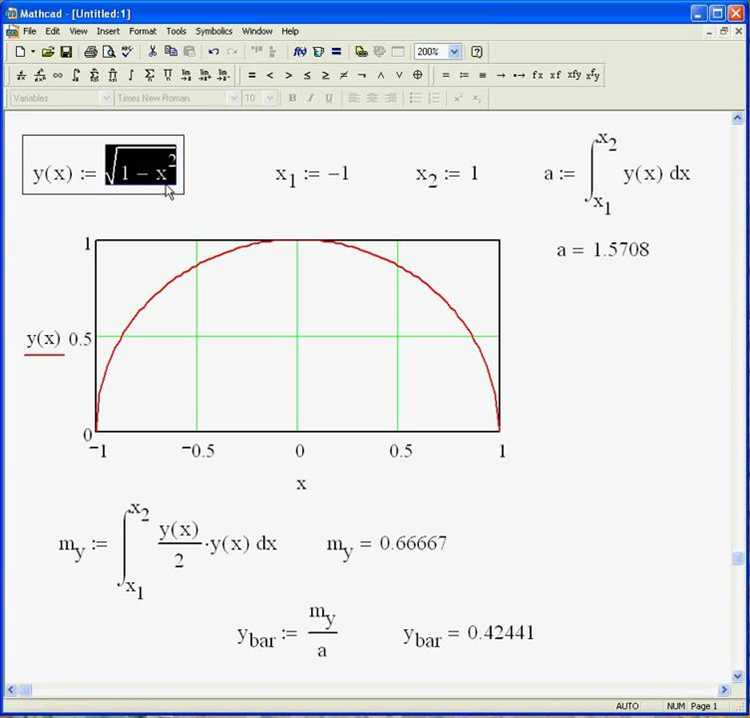Print the worksheet using the printer icon
Screen dimensions: 750x718
tap(90, 52)
